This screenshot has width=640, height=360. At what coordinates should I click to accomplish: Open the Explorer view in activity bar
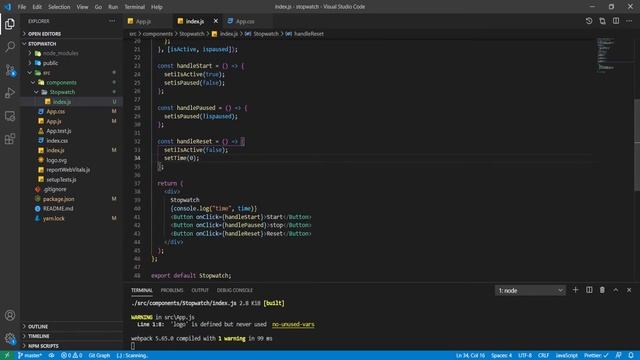click(10, 24)
